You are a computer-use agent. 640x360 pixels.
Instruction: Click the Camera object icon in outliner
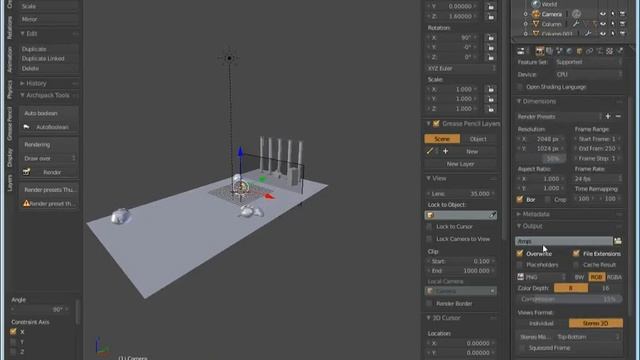[x=536, y=14]
